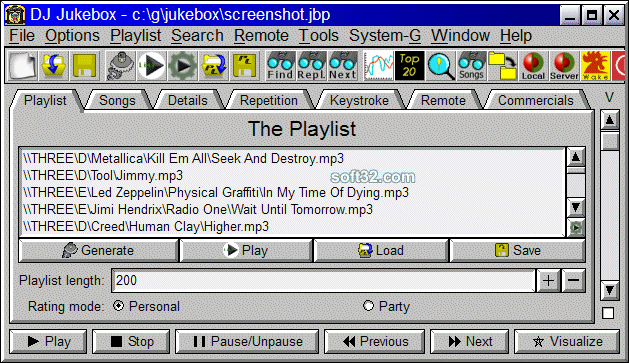629x363 pixels.
Task: Open the statistics line graph icon
Action: coord(378,65)
